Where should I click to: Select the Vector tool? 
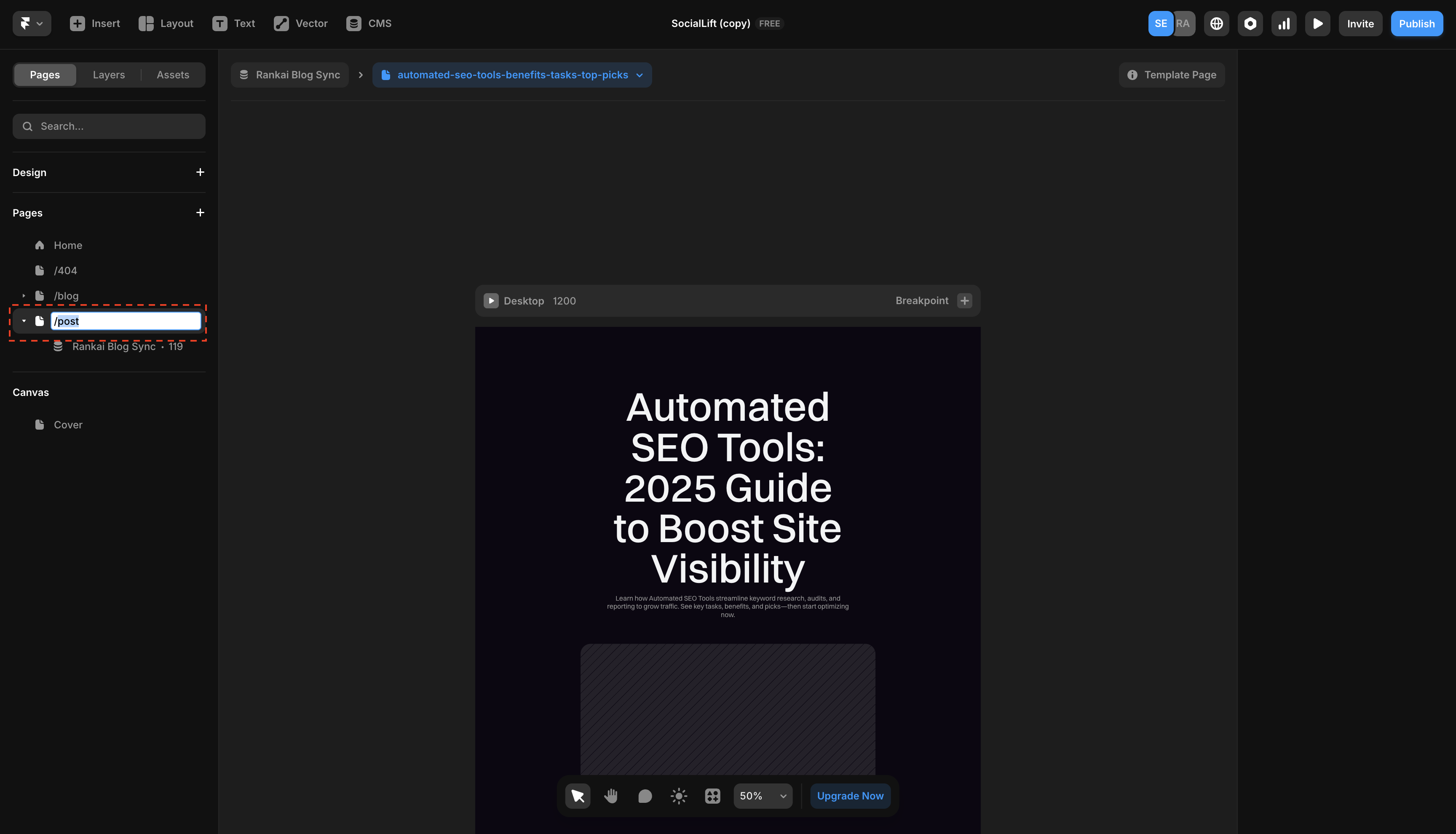click(300, 24)
